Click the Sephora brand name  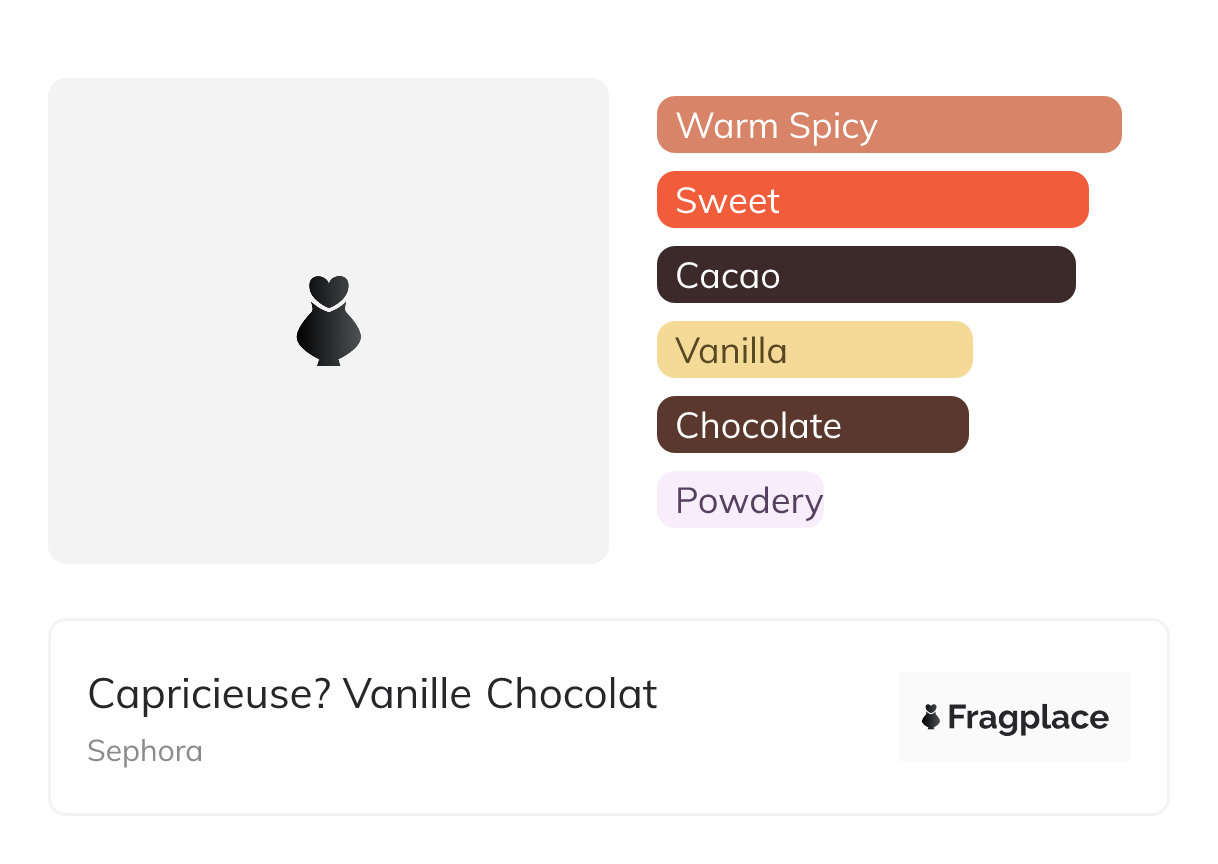click(x=145, y=751)
